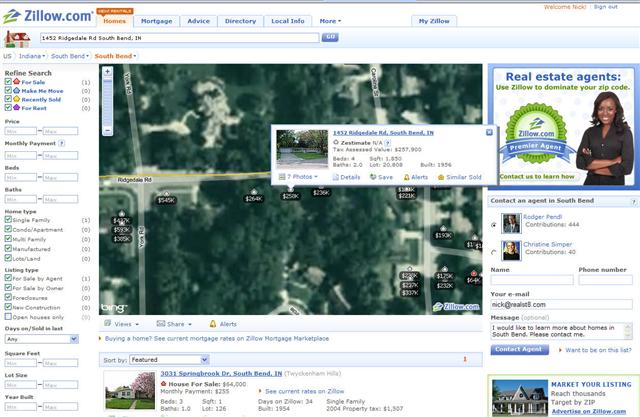
Task: Close the property info popup
Action: pos(489,132)
